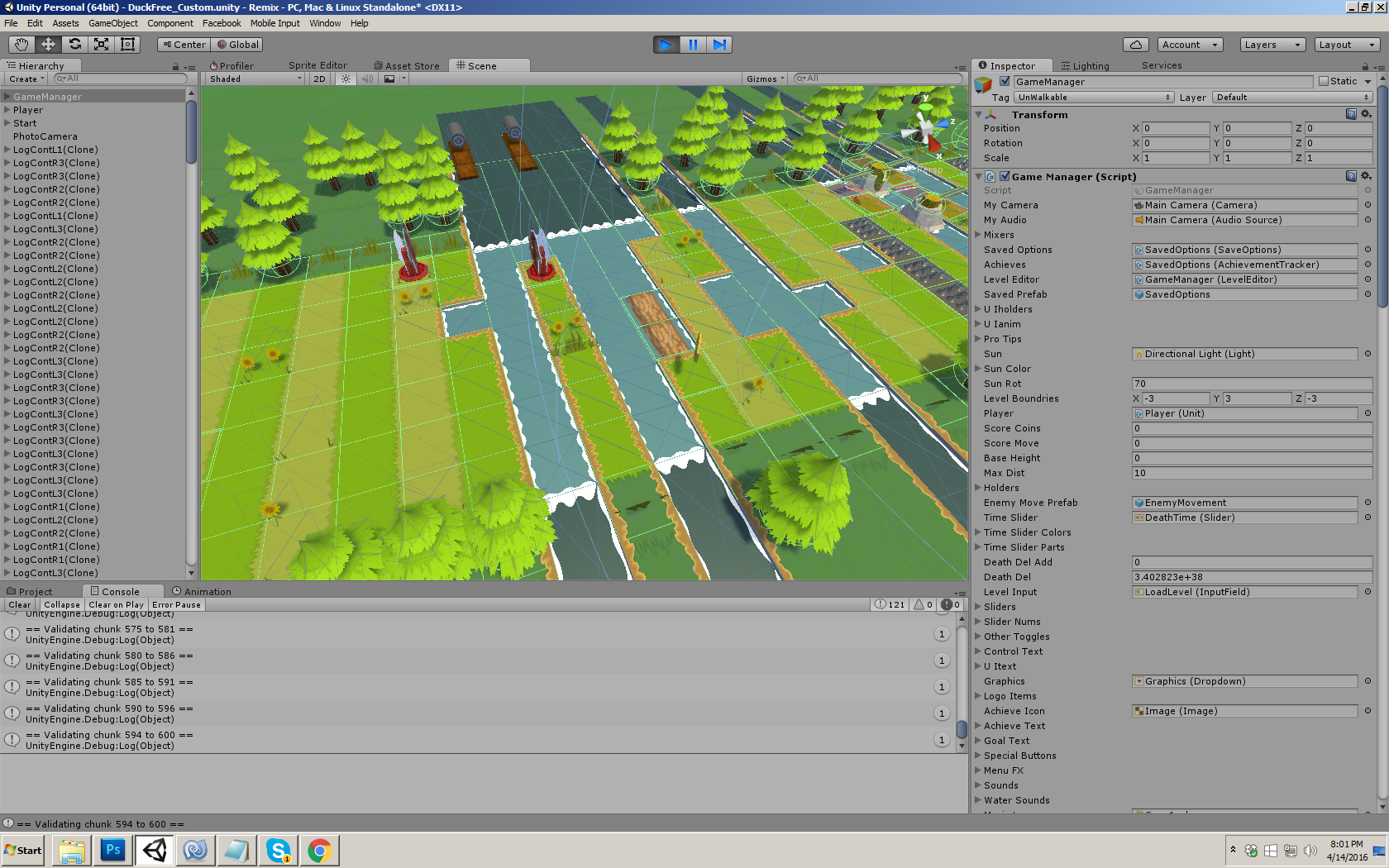This screenshot has width=1389, height=868.
Task: Open Unity from taskbar
Action: [x=155, y=850]
